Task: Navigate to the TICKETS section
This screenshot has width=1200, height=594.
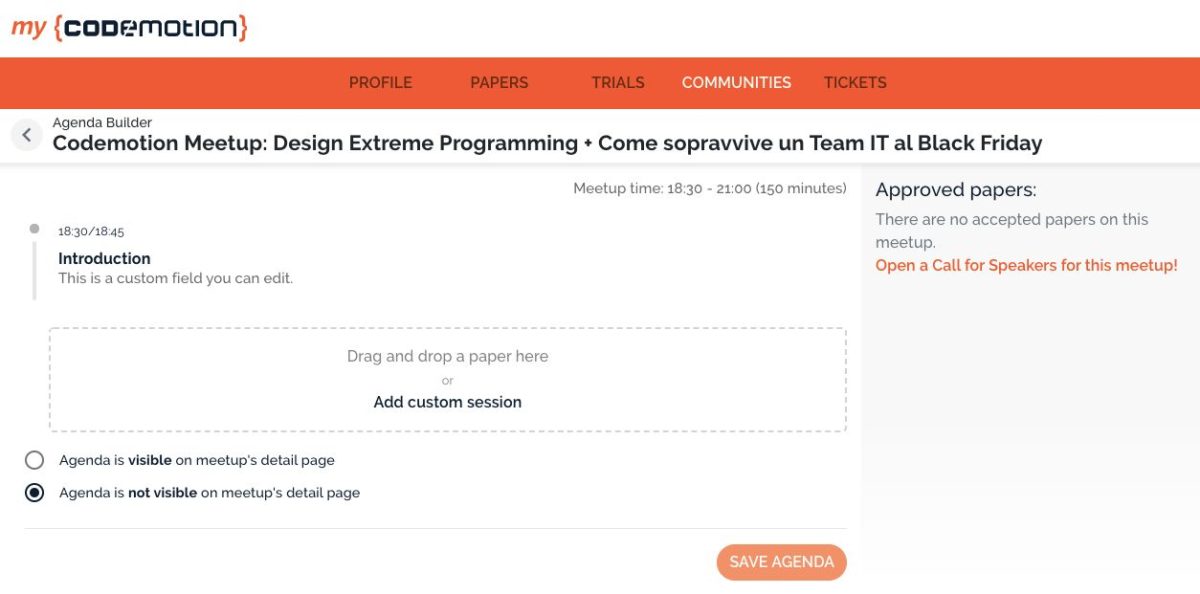Action: pyautogui.click(x=855, y=83)
